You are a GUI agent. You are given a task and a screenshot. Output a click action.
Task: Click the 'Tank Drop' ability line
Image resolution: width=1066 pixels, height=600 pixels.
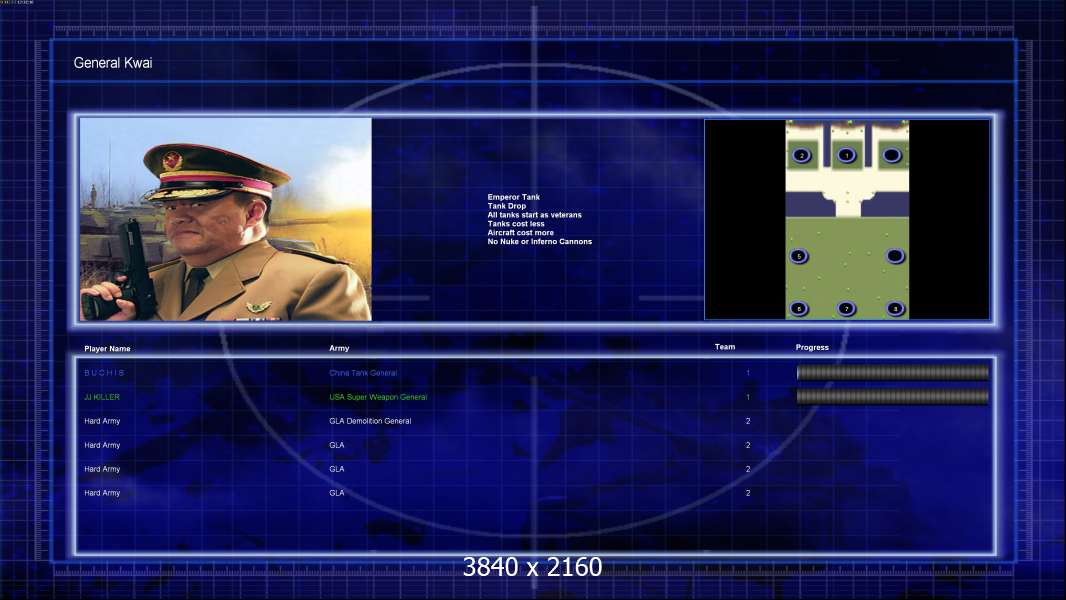(x=506, y=206)
